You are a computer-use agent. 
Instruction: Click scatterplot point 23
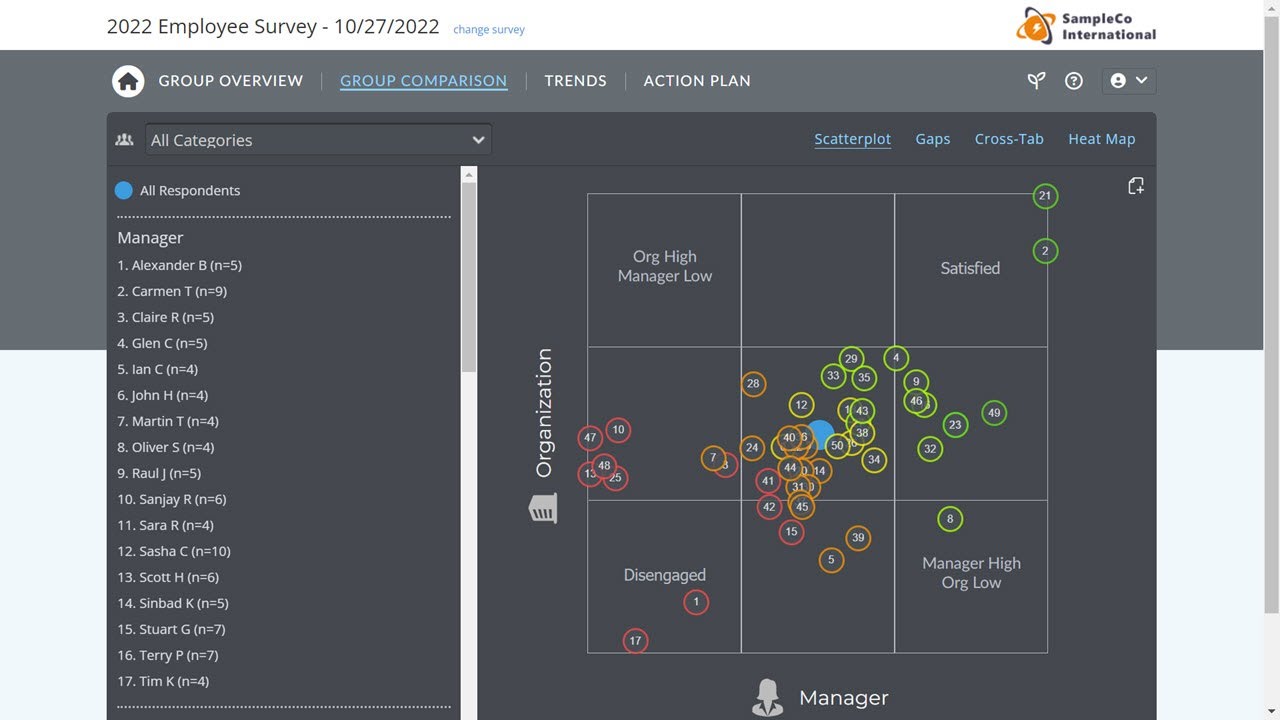point(955,425)
